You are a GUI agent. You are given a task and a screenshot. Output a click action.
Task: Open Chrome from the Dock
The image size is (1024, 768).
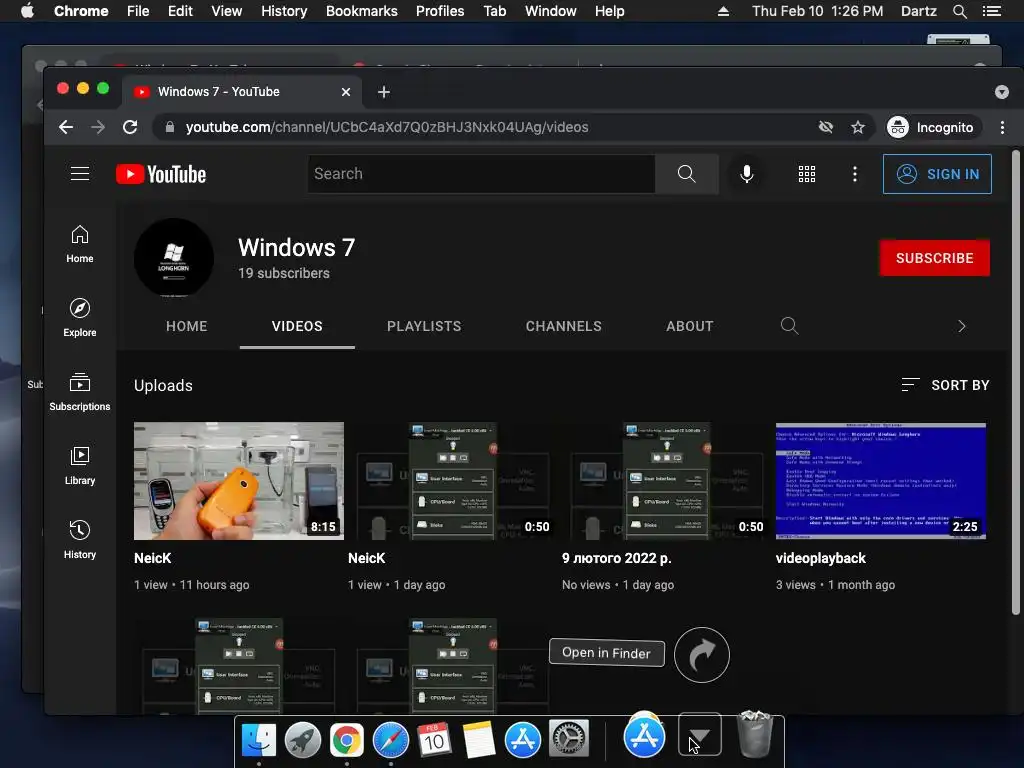[347, 740]
